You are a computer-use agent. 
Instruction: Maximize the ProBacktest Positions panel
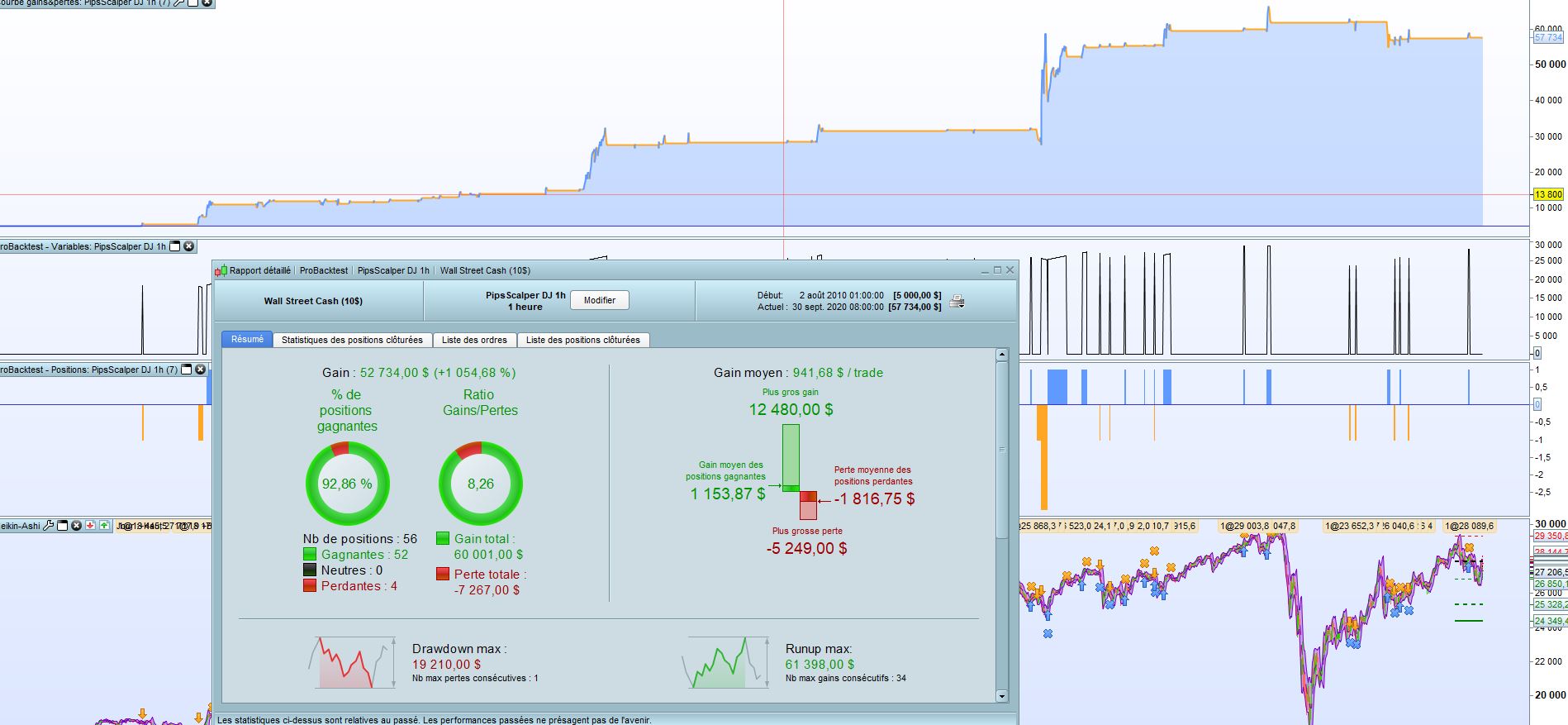[186, 370]
